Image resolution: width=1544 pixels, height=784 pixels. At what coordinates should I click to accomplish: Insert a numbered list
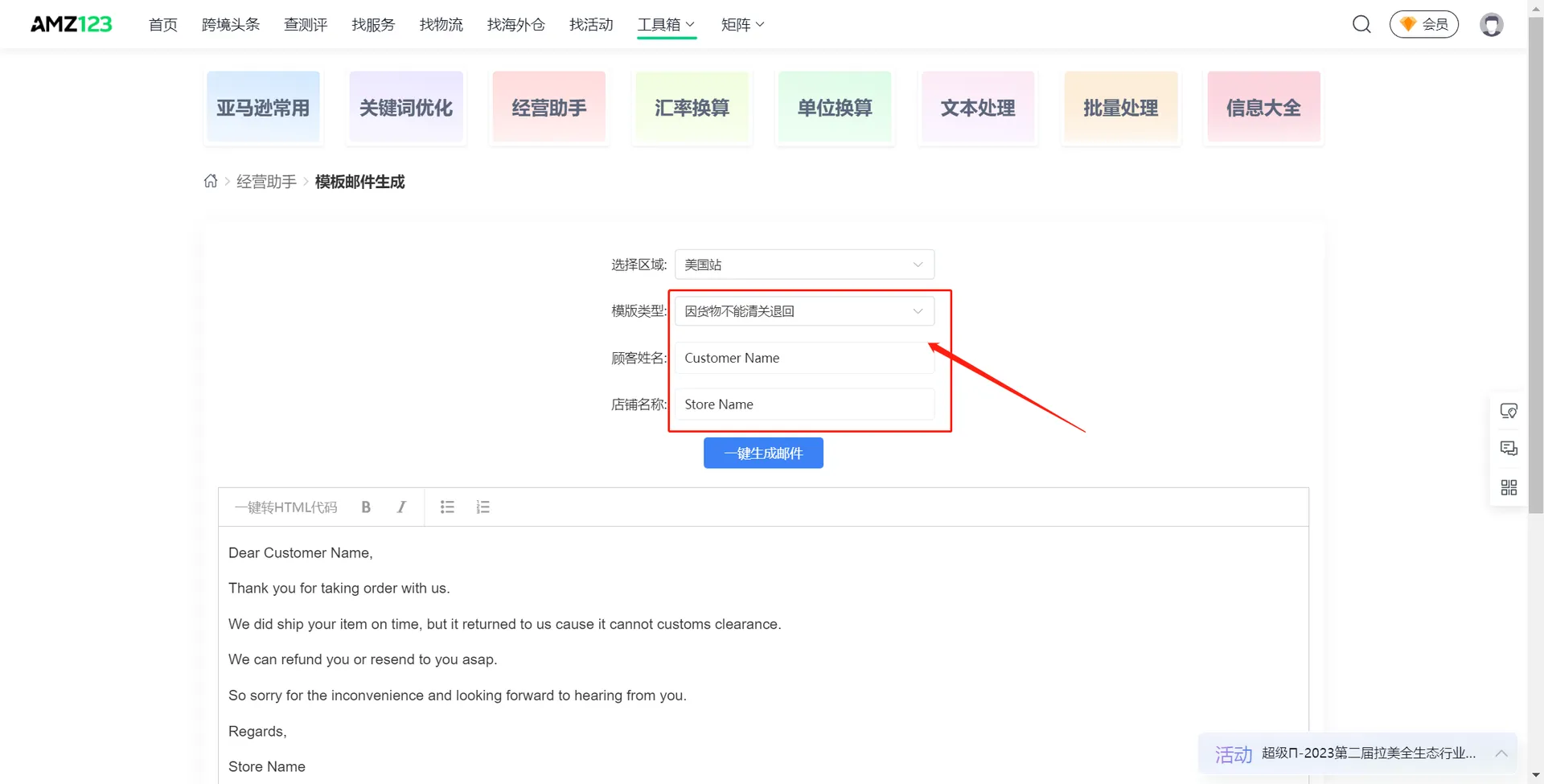482,507
